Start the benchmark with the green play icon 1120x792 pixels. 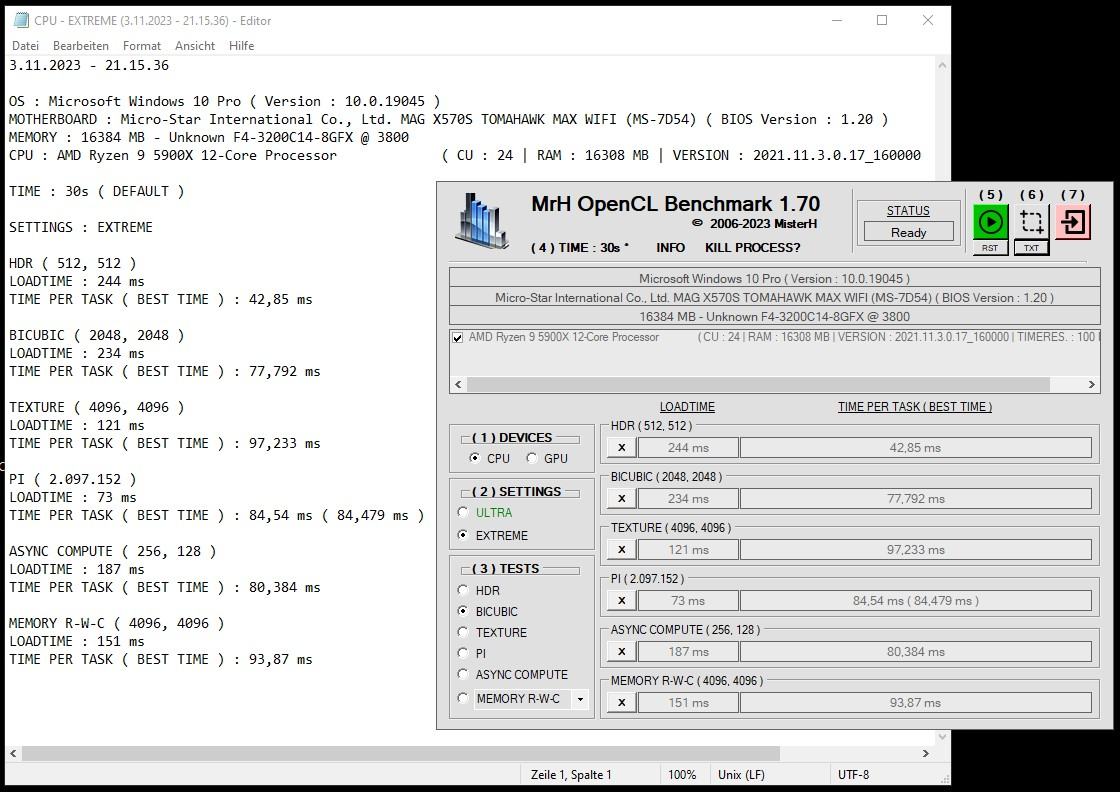point(990,222)
